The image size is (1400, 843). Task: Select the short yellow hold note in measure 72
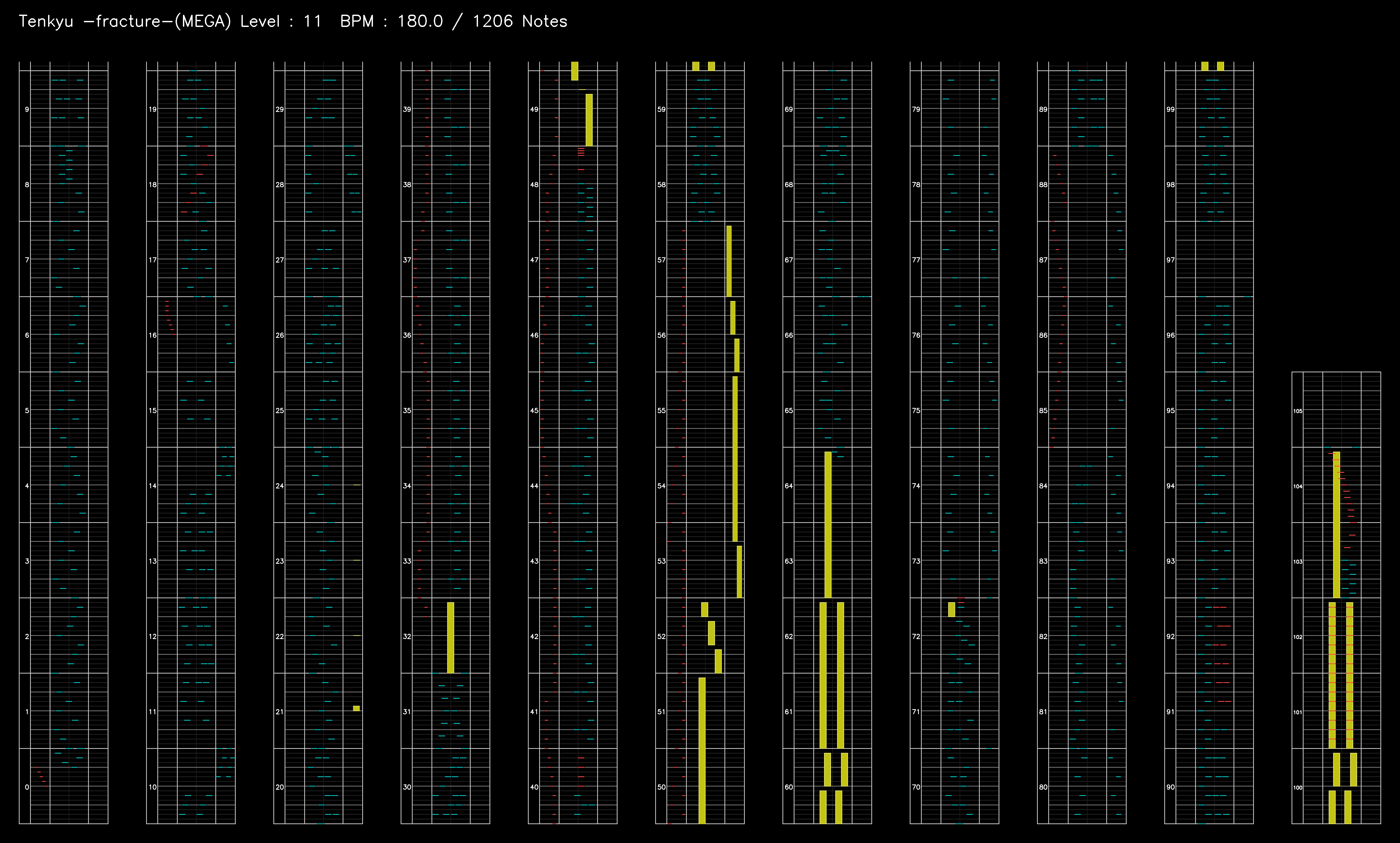pos(952,609)
